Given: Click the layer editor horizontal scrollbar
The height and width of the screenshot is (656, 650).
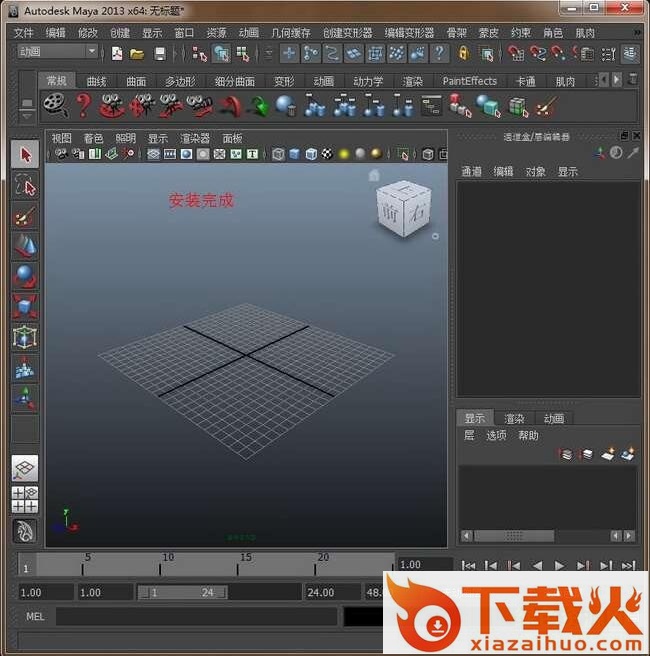Looking at the screenshot, I should point(514,536).
